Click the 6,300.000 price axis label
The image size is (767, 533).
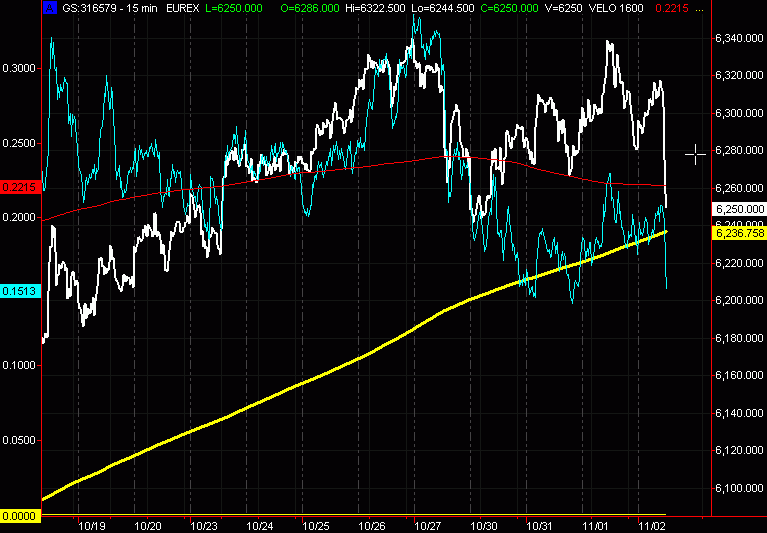coord(739,113)
